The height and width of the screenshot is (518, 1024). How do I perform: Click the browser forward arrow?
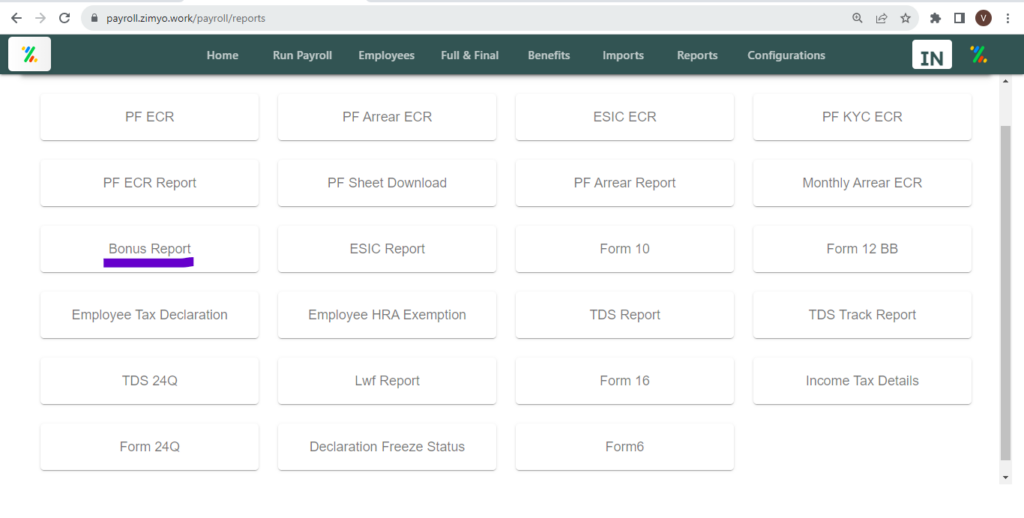coord(40,18)
